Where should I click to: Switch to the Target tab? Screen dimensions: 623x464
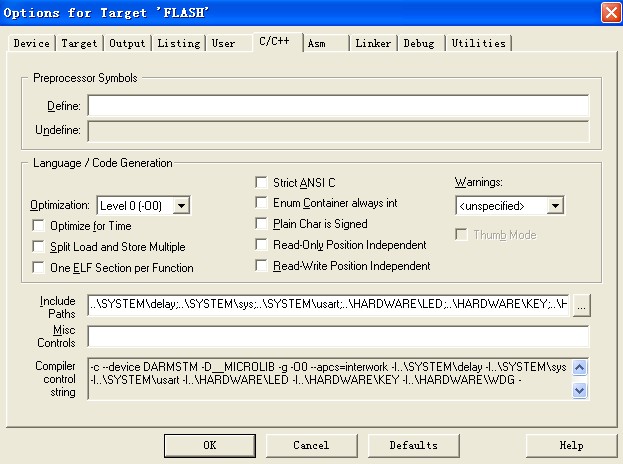pyautogui.click(x=79, y=43)
